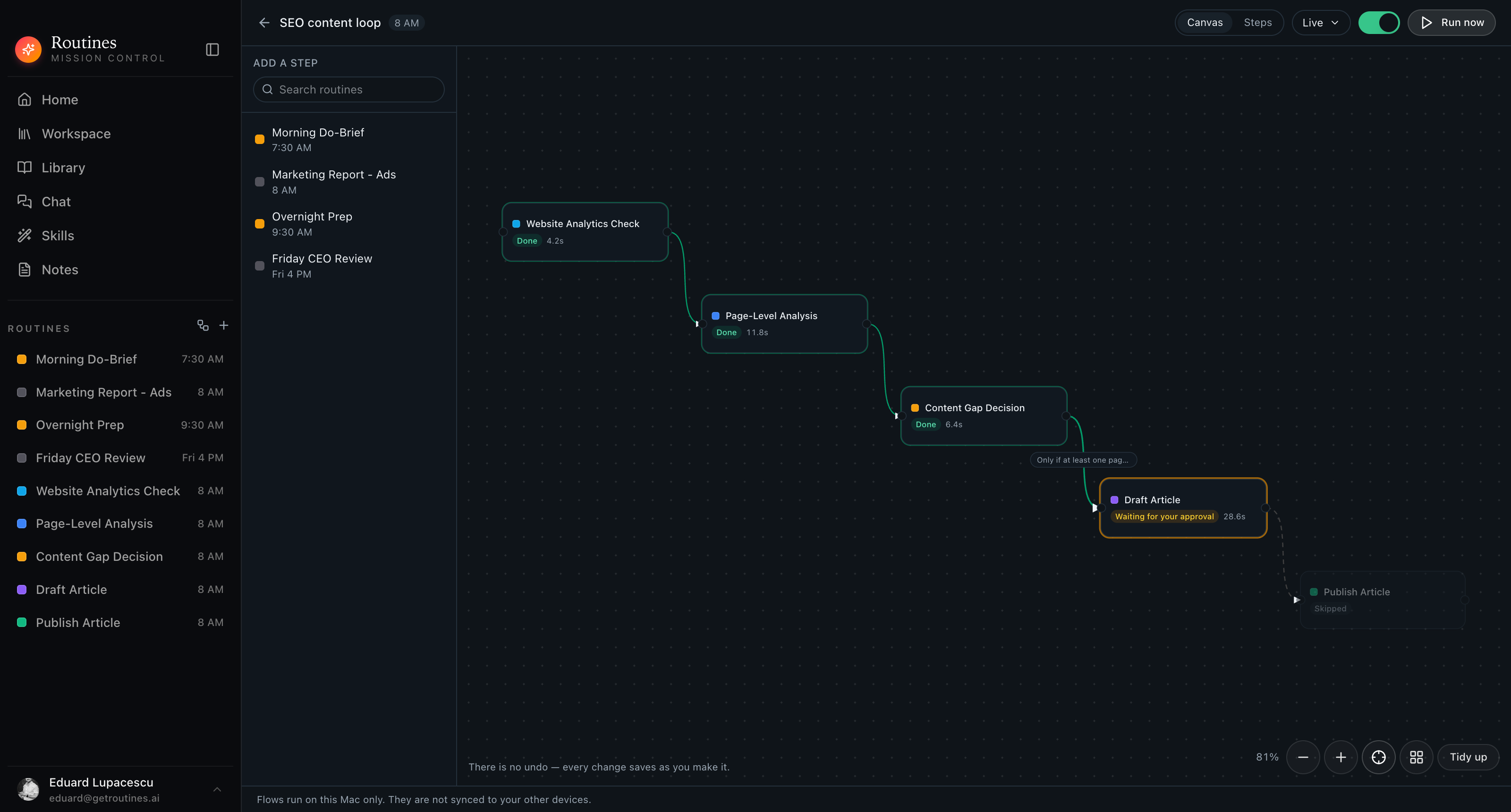Click 'Waiting for your approval' status badge

(1164, 516)
